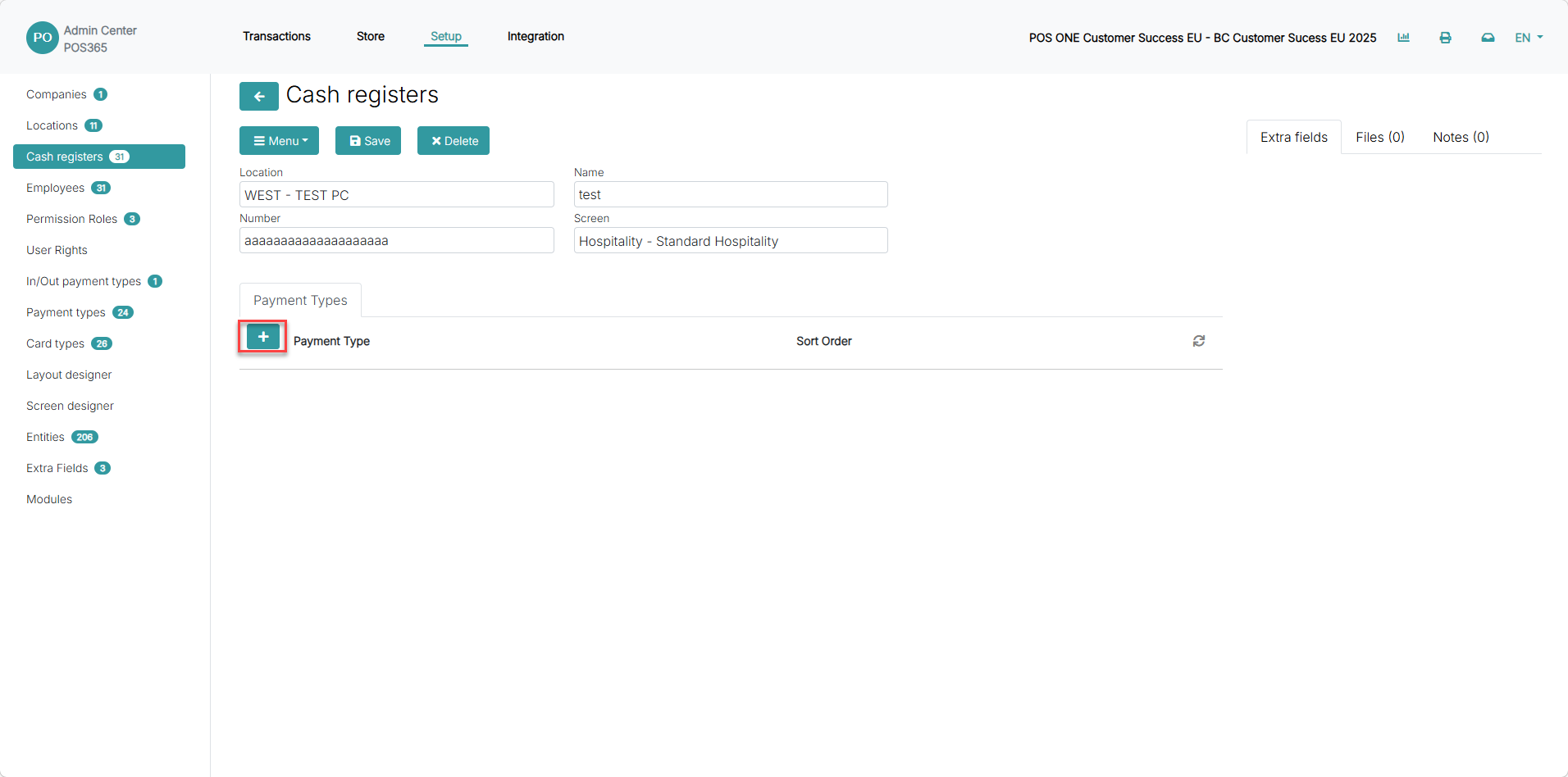1568x777 pixels.
Task: Open the Menu dropdown button
Action: [280, 141]
